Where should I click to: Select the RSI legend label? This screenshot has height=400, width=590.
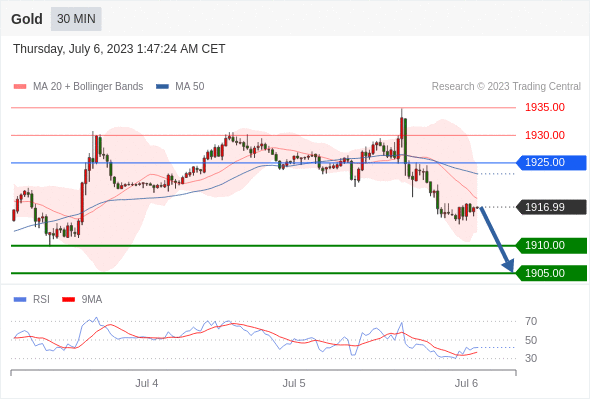[41, 300]
